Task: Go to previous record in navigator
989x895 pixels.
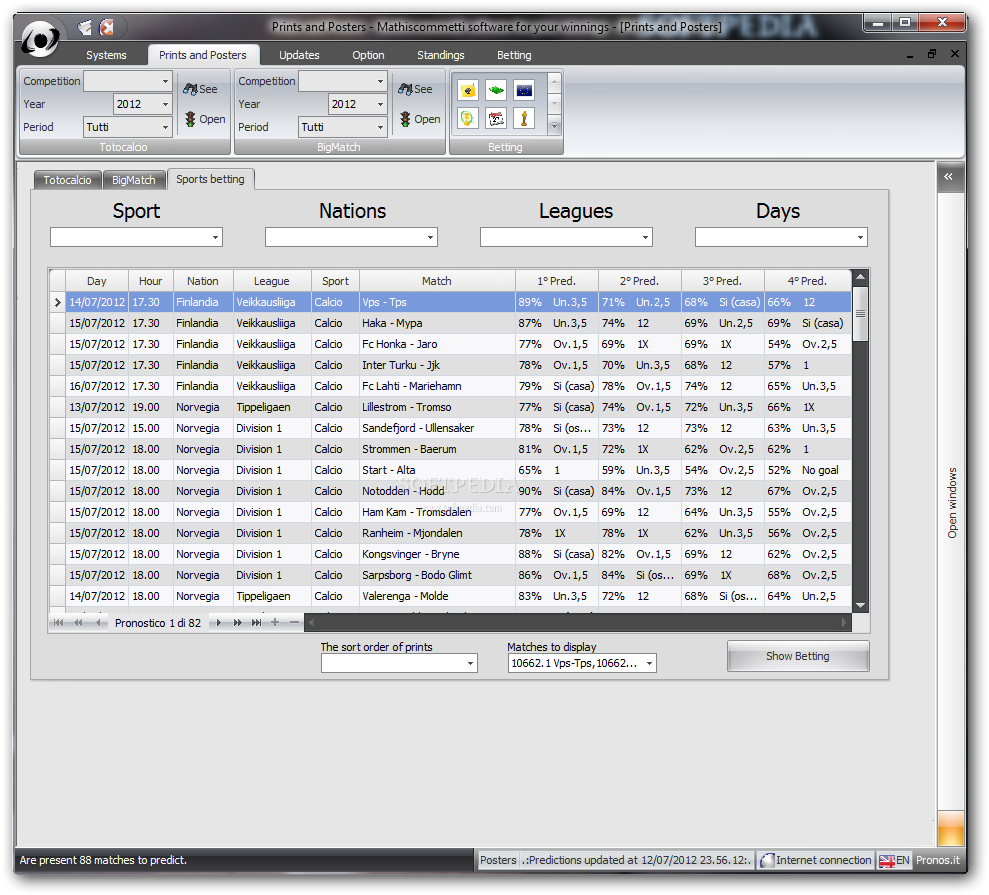Action: pos(98,623)
